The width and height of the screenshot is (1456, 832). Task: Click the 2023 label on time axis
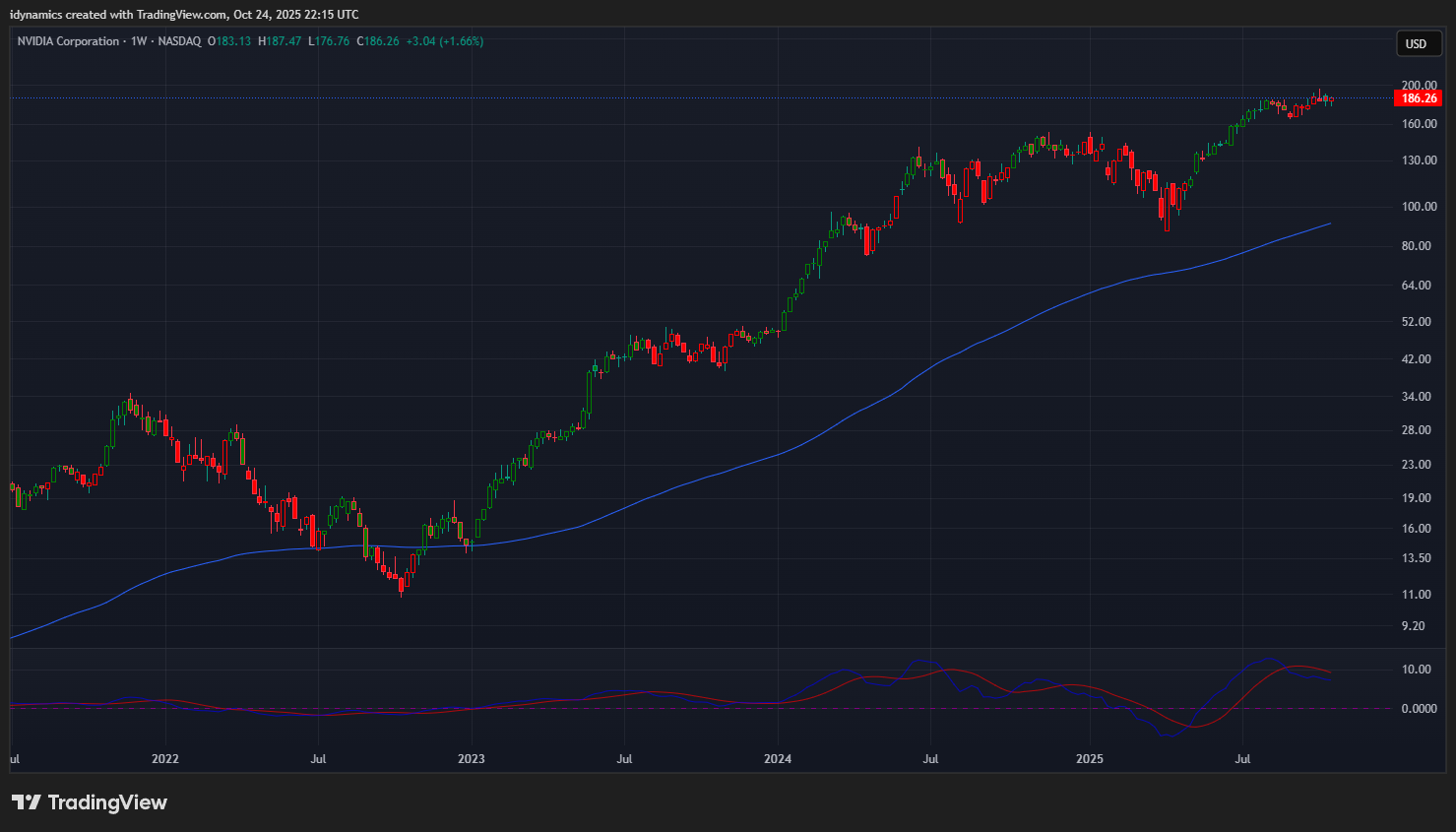tap(472, 759)
